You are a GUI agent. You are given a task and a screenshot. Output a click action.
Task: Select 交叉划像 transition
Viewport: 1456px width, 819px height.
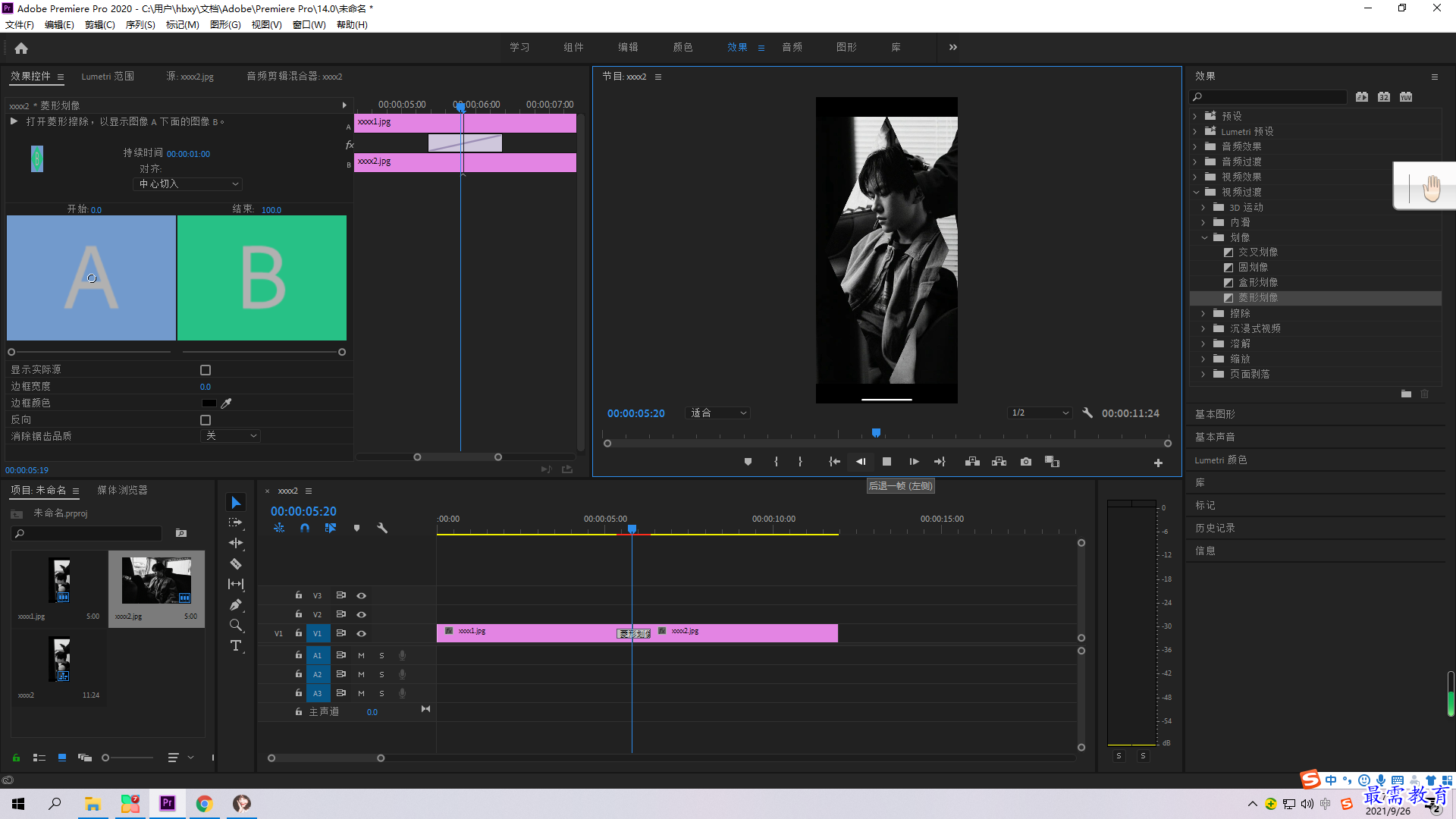pyautogui.click(x=1258, y=253)
